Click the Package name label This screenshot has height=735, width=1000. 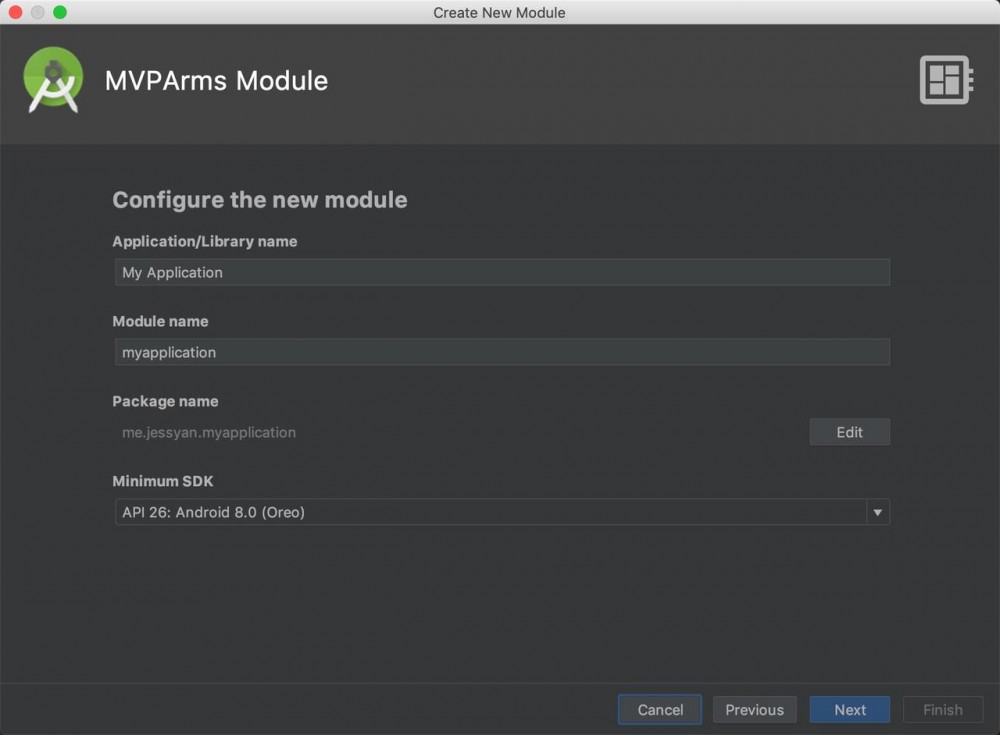(165, 401)
